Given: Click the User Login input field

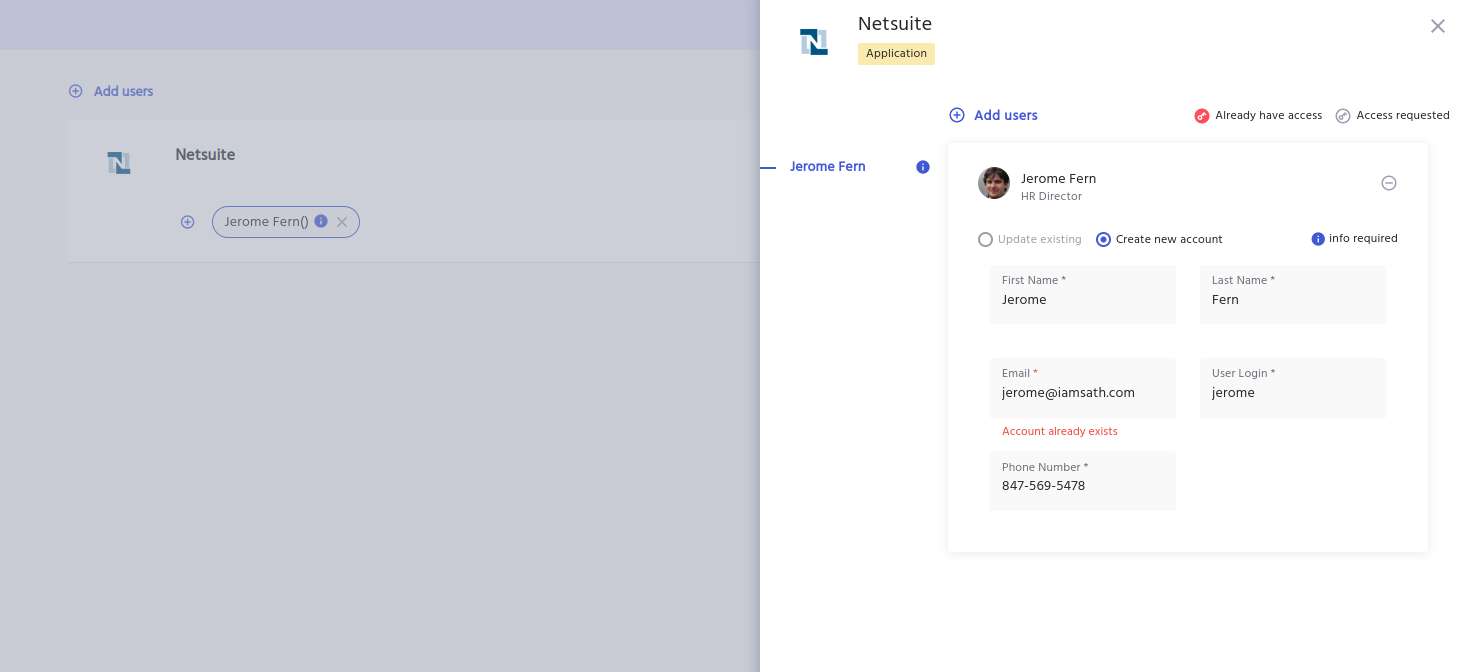Looking at the screenshot, I should 1292,393.
